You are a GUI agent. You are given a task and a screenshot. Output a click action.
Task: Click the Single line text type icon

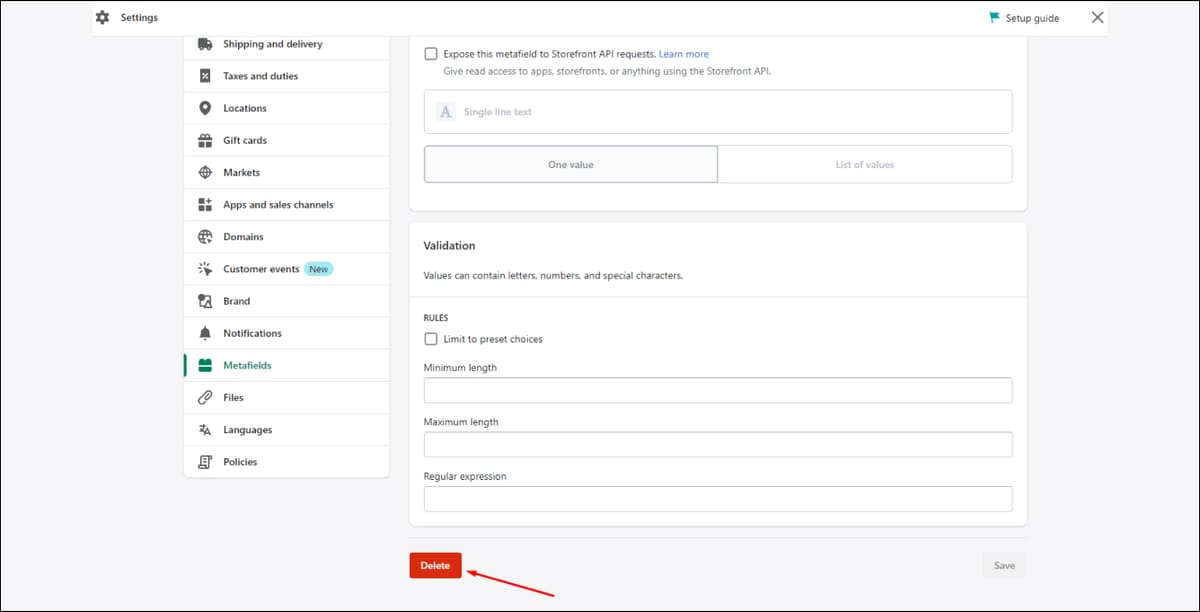click(446, 112)
